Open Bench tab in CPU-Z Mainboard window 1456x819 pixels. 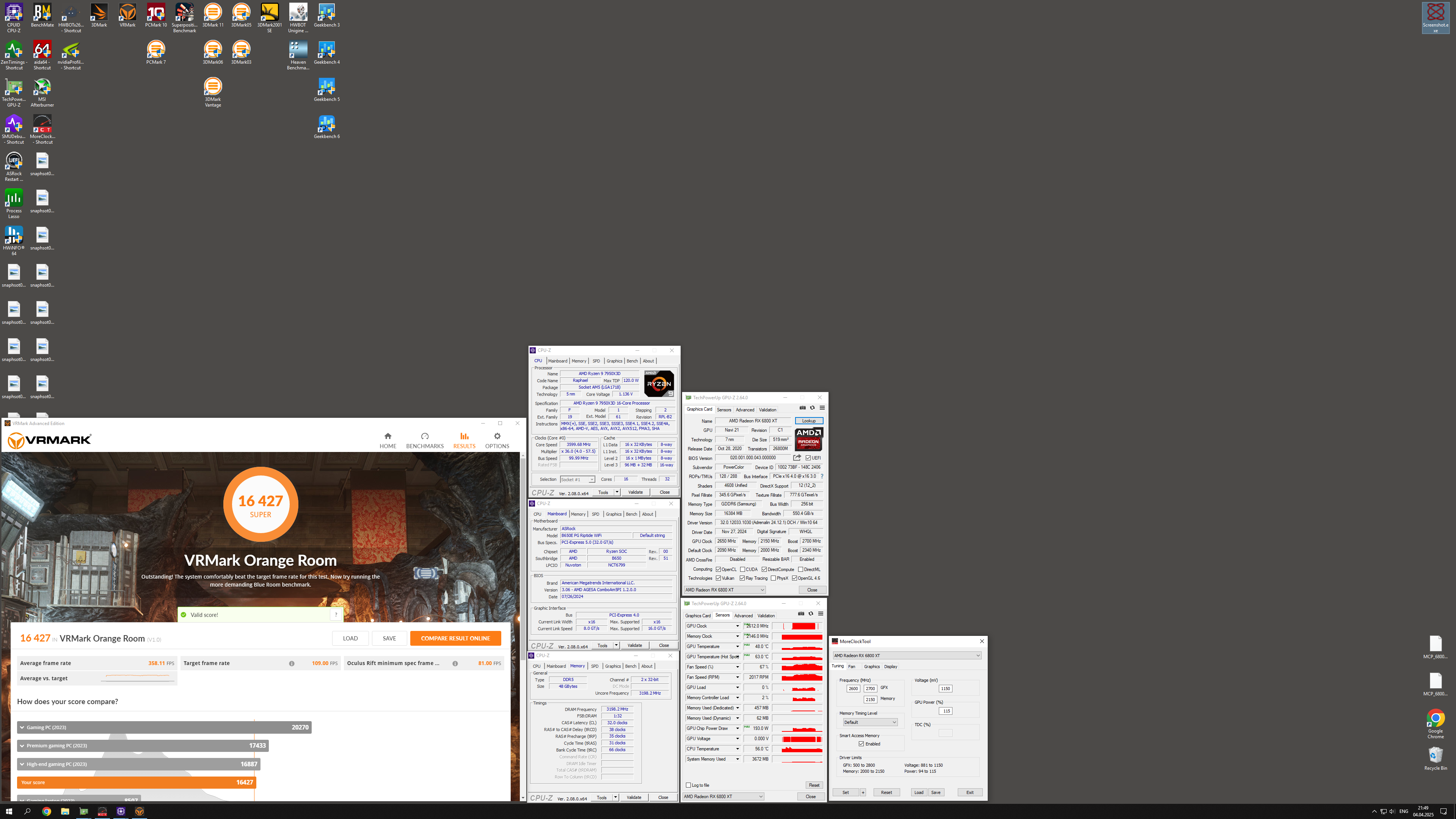point(631,515)
